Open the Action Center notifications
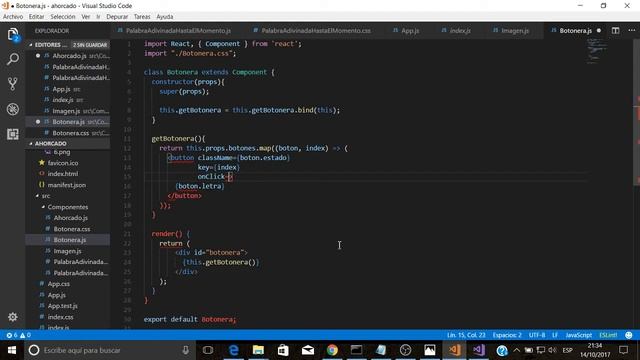Image resolution: width=640 pixels, height=360 pixels. [x=623, y=350]
